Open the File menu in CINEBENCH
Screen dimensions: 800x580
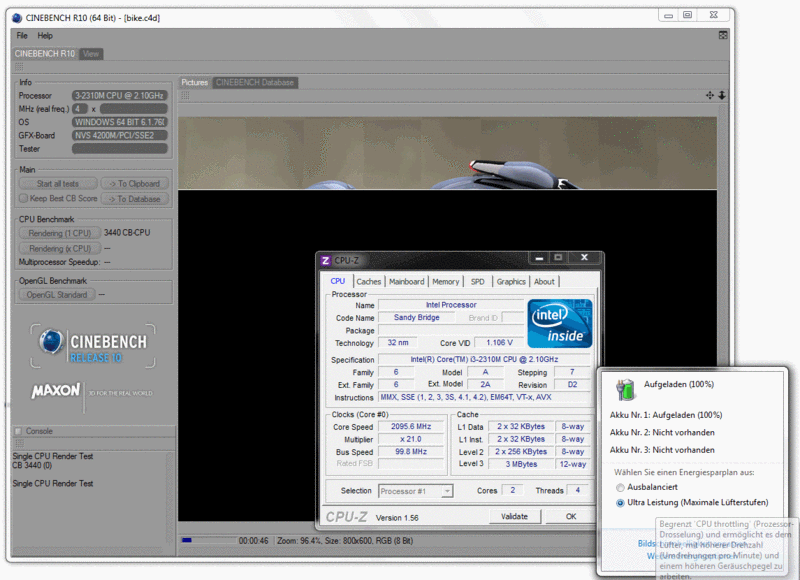pyautogui.click(x=22, y=36)
